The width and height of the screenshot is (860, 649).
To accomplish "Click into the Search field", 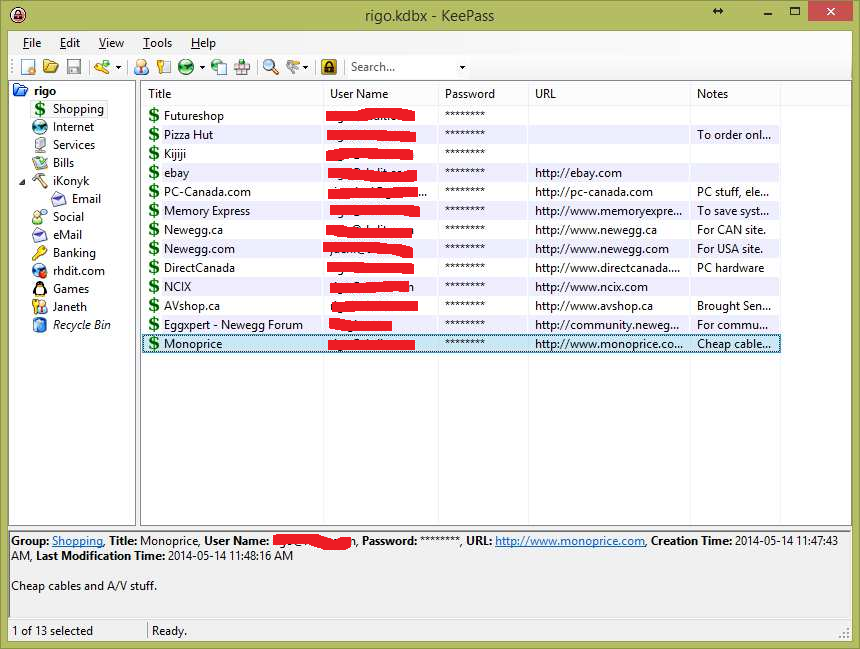I will click(x=402, y=67).
